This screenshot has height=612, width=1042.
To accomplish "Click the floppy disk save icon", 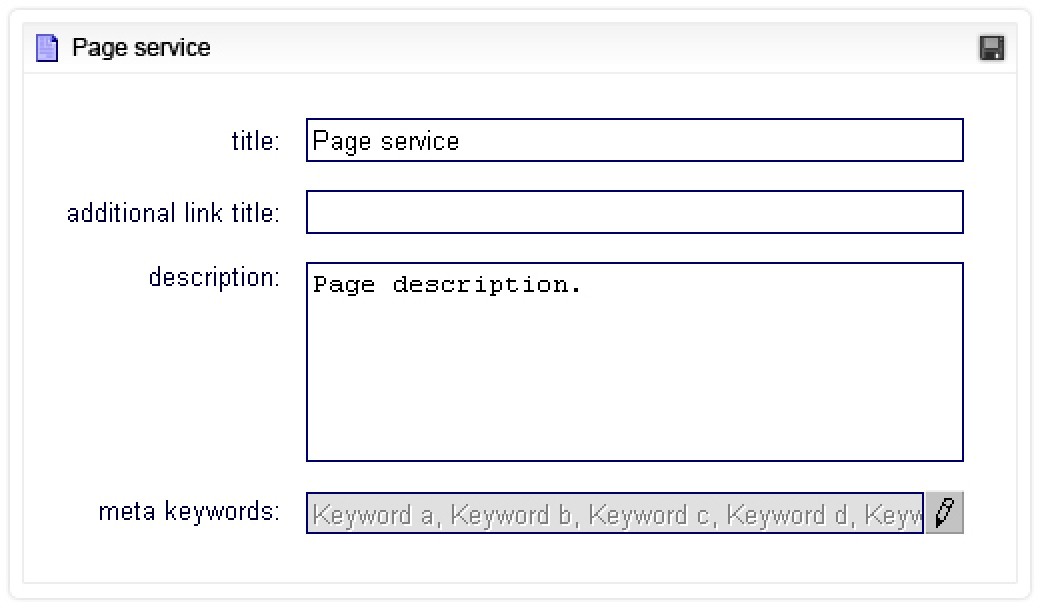I will tap(992, 48).
